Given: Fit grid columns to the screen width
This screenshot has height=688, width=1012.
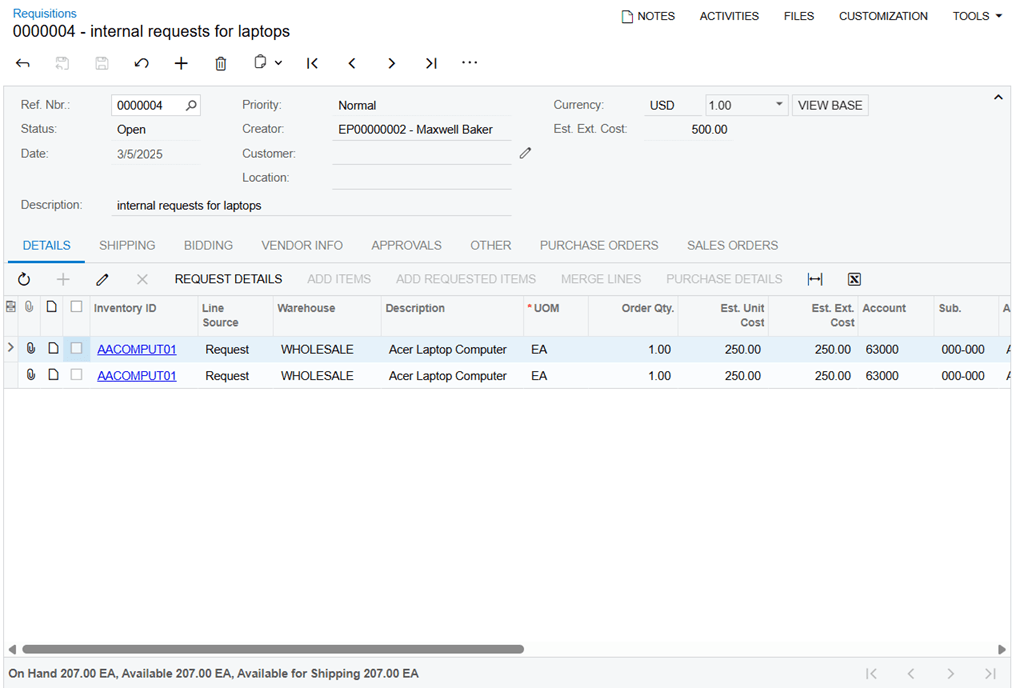Looking at the screenshot, I should 814,279.
